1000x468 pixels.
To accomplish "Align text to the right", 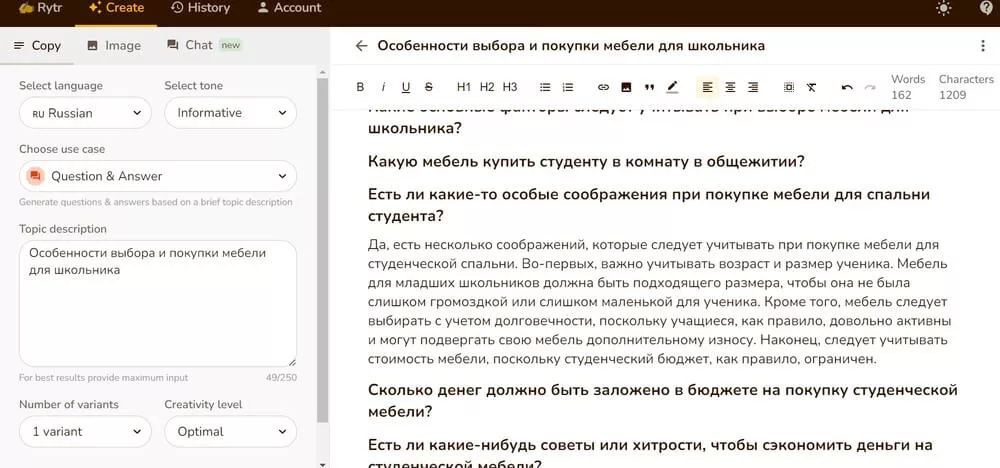I will [753, 87].
